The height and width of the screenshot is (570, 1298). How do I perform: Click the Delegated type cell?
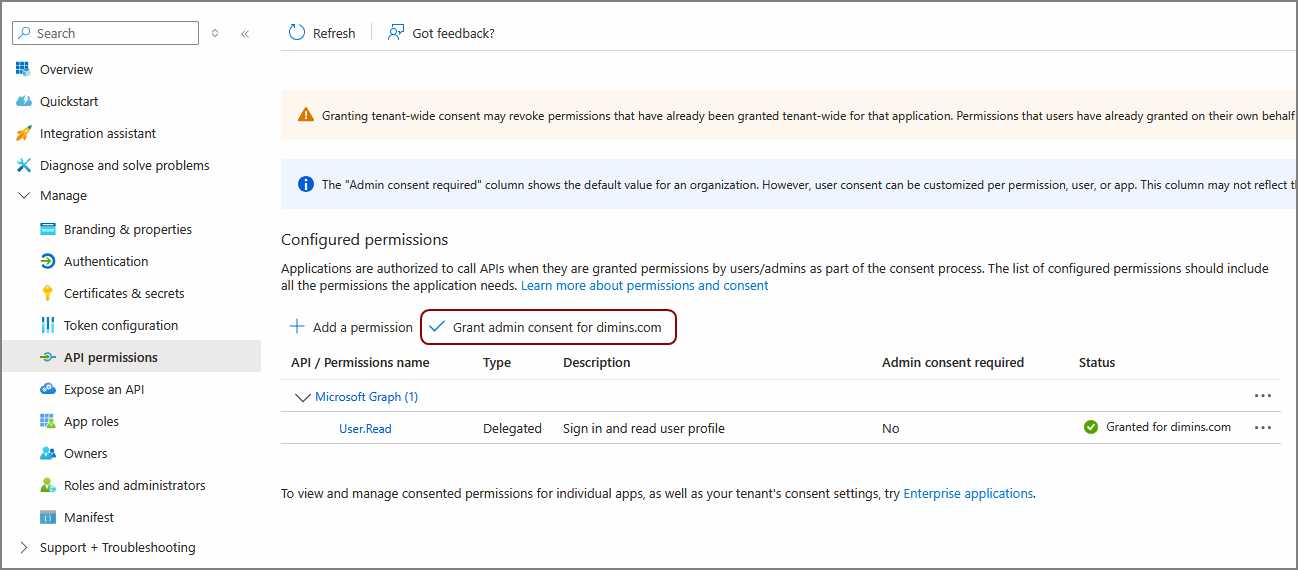[512, 428]
